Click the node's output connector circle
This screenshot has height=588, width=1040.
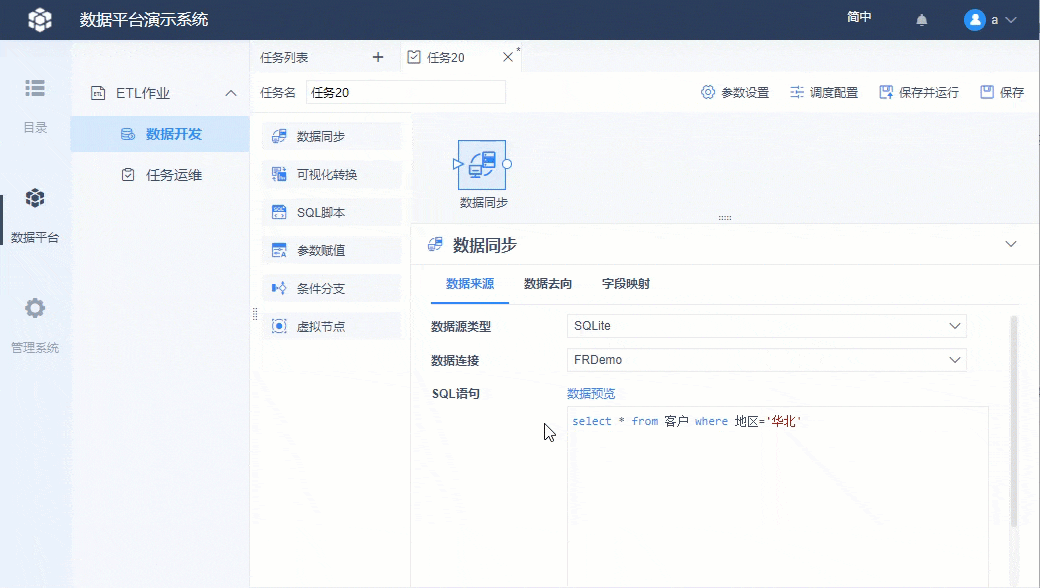(x=507, y=164)
